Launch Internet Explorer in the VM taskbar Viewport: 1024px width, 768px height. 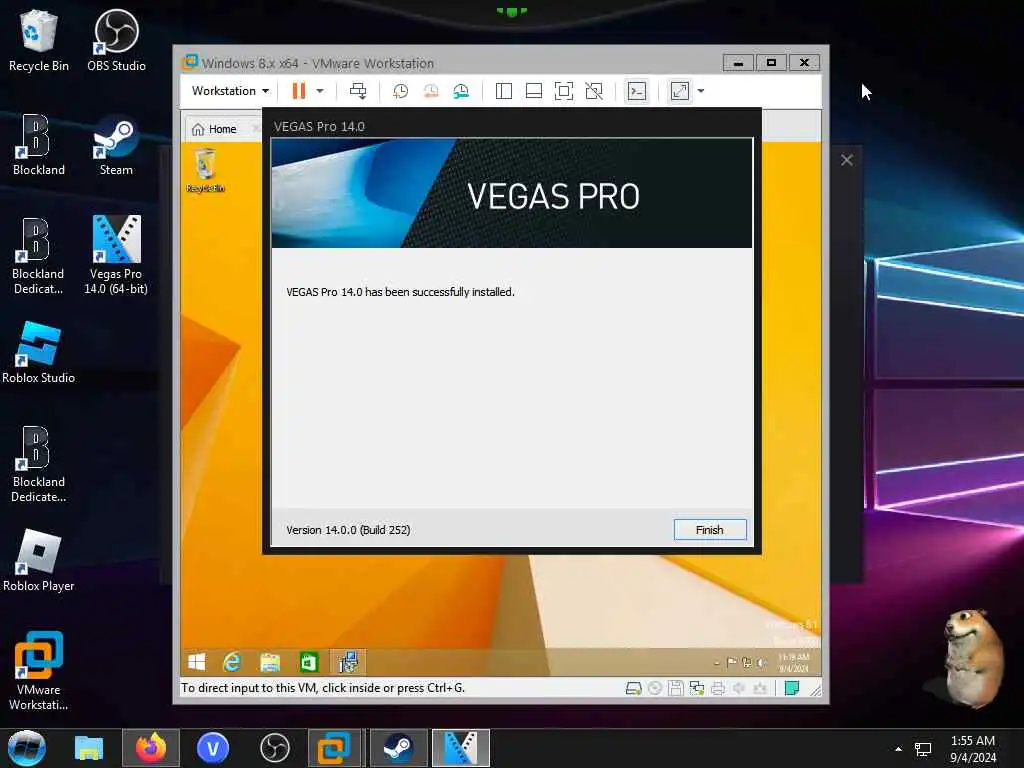[232, 662]
